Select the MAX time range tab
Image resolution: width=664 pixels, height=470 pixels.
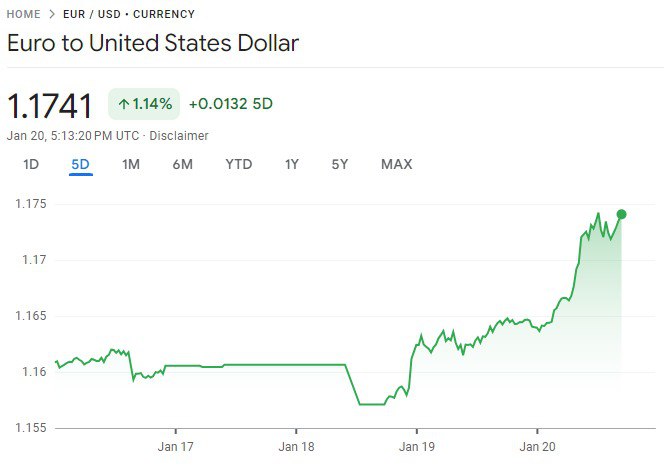tap(396, 165)
